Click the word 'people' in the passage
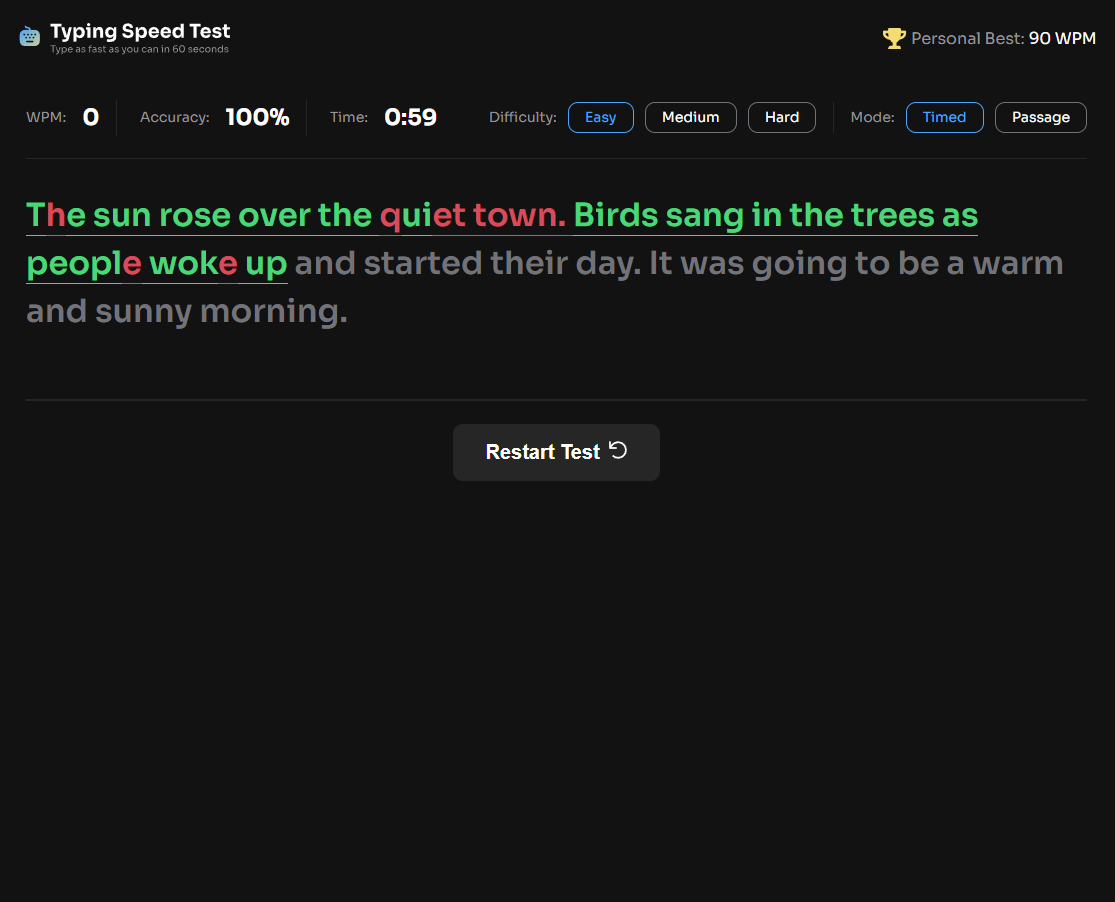Viewport: 1115px width, 902px height. click(x=83, y=265)
